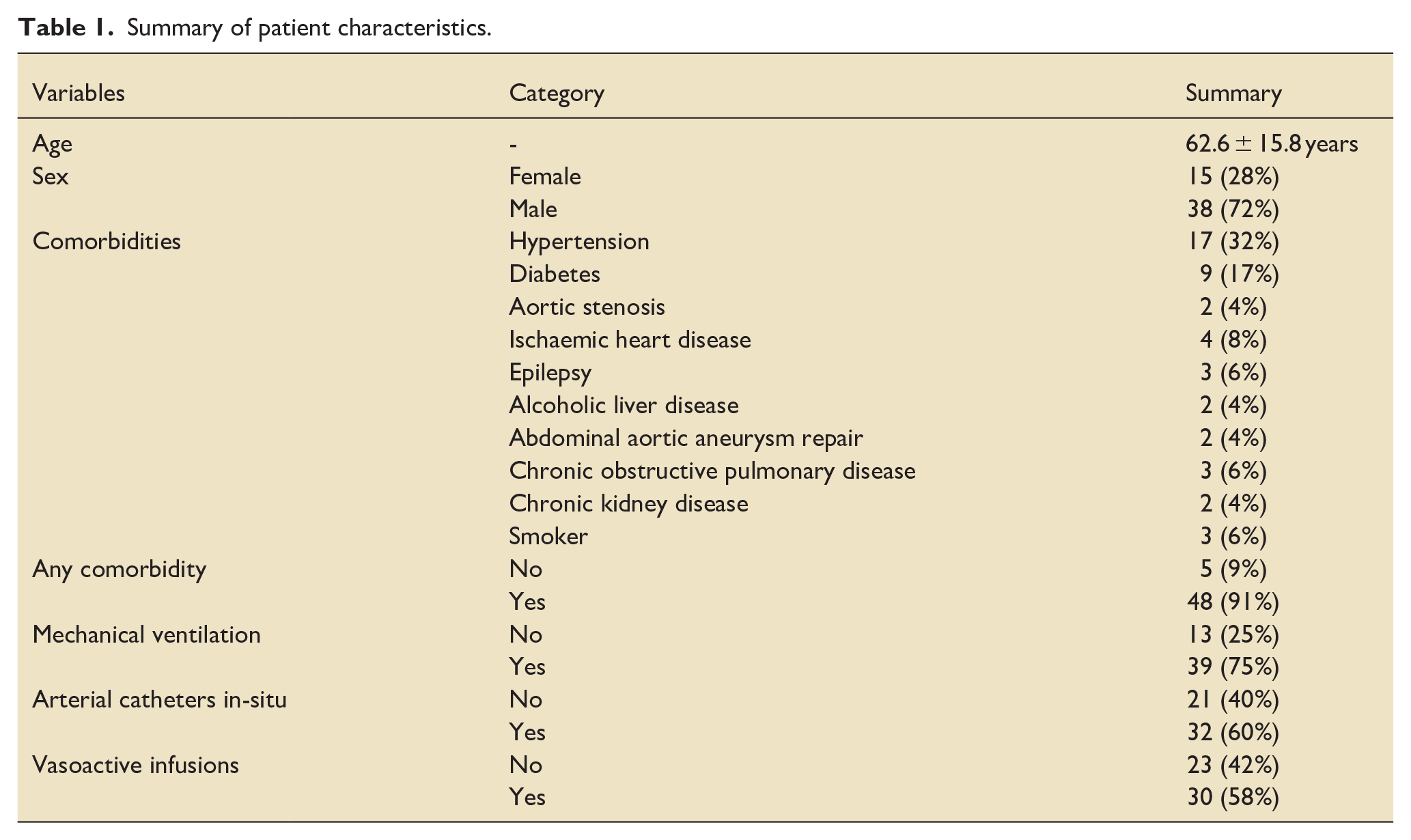
Task: Select the Summary column header
Action: (1233, 94)
